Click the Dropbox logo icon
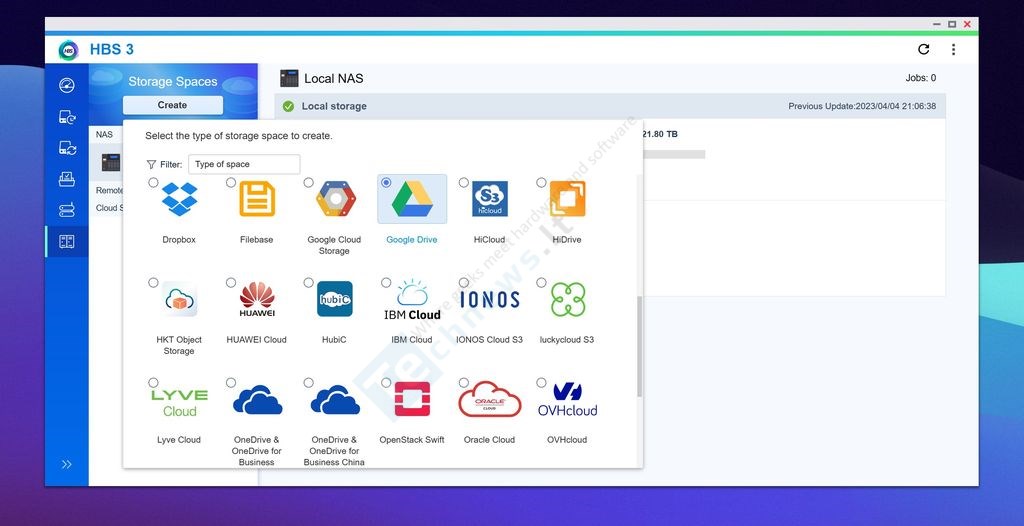Image resolution: width=1024 pixels, height=526 pixels. click(x=179, y=199)
